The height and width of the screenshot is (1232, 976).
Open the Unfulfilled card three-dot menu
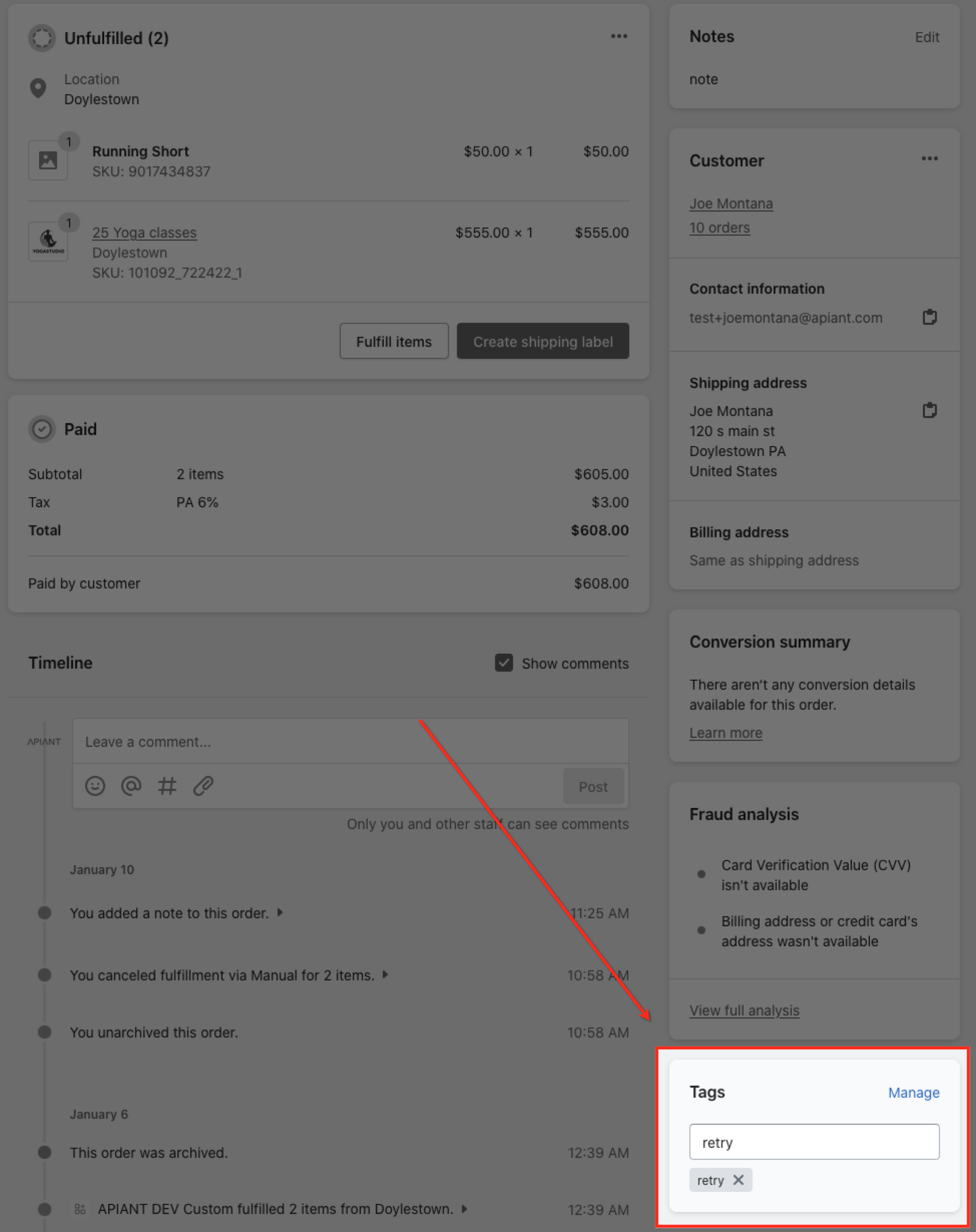pyautogui.click(x=618, y=37)
